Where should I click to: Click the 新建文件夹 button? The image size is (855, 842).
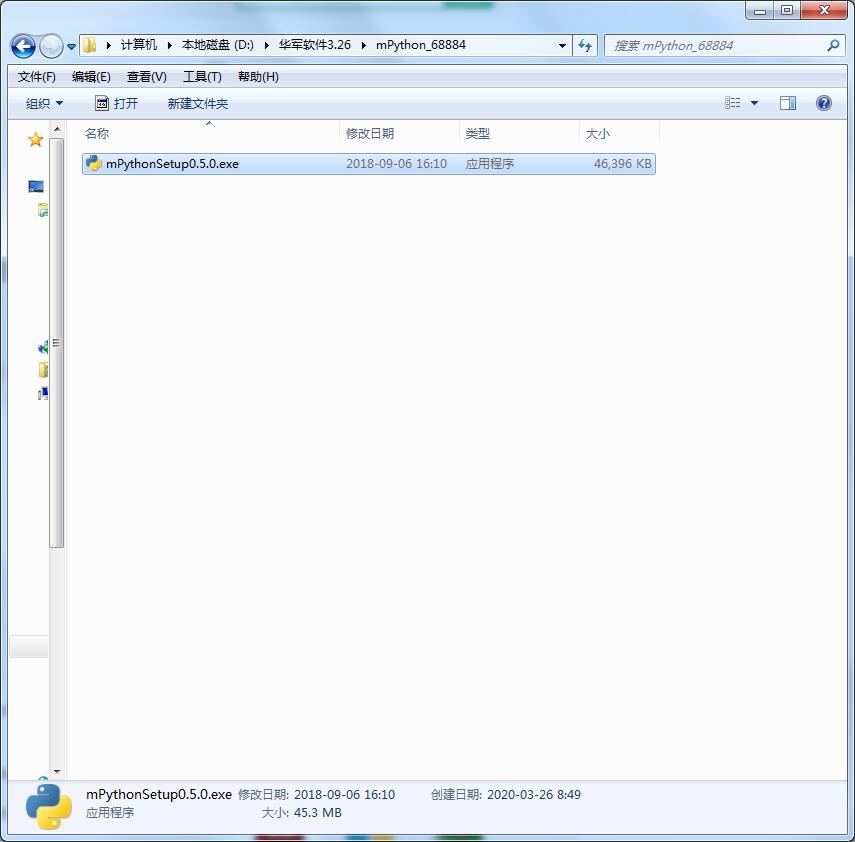197,102
